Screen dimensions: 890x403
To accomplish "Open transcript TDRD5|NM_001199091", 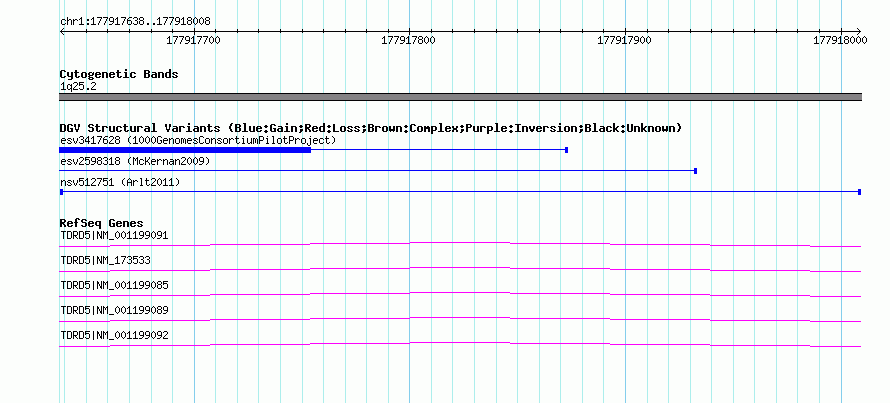I will (114, 235).
